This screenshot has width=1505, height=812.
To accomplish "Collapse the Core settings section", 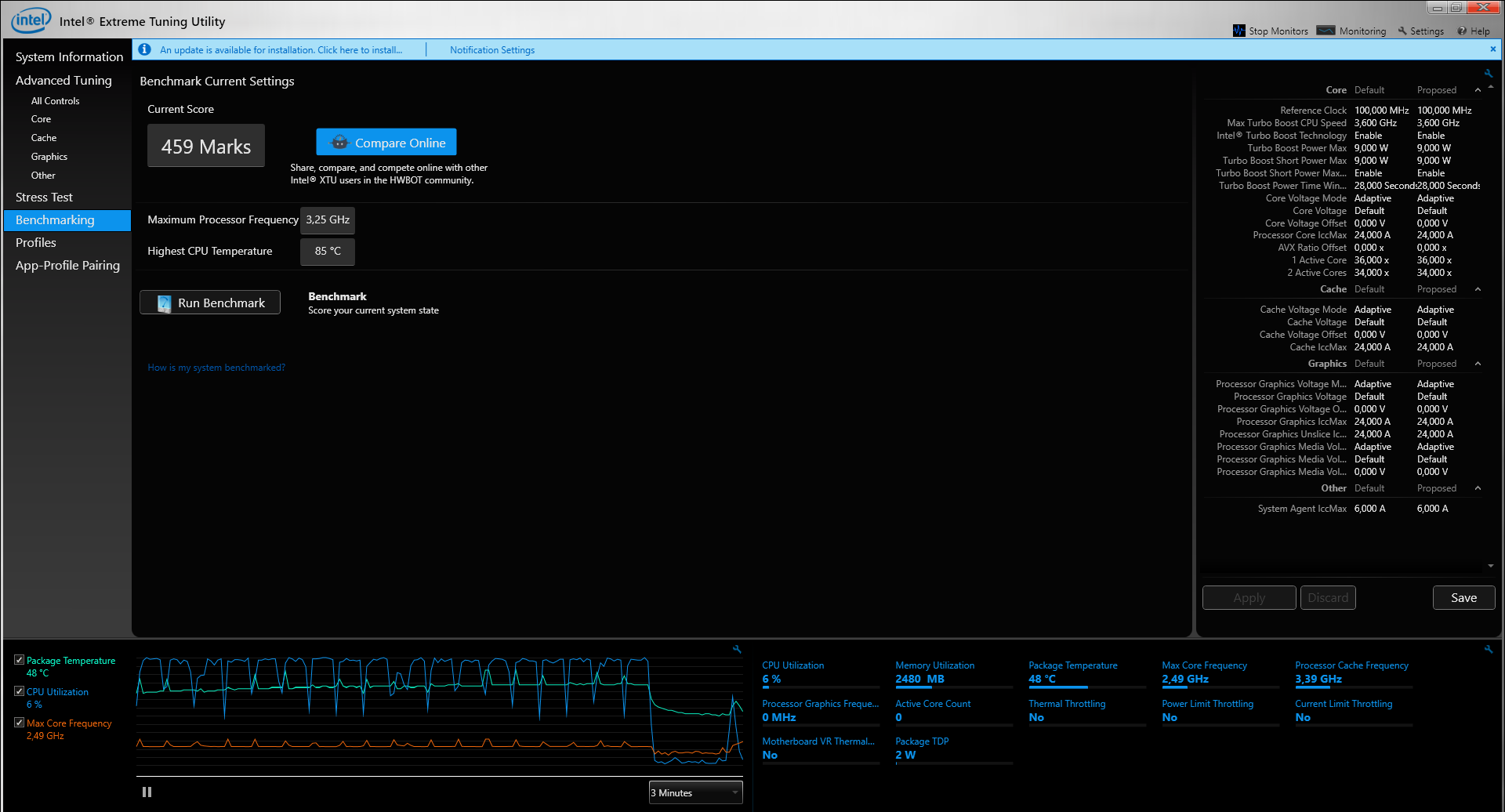I will (x=1478, y=90).
